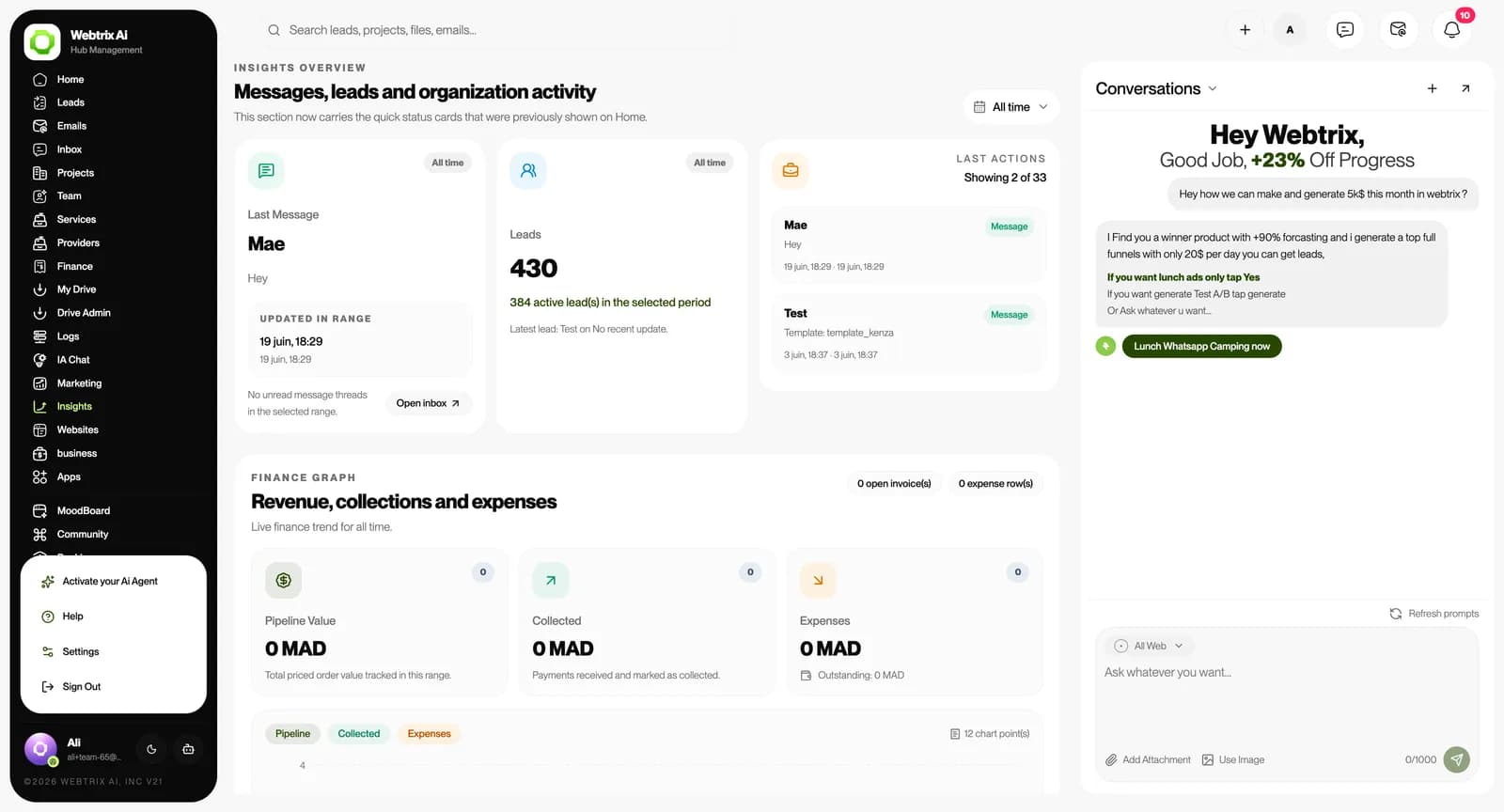Toggle dark mode with the moon icon
The width and height of the screenshot is (1504, 812).
[x=151, y=749]
